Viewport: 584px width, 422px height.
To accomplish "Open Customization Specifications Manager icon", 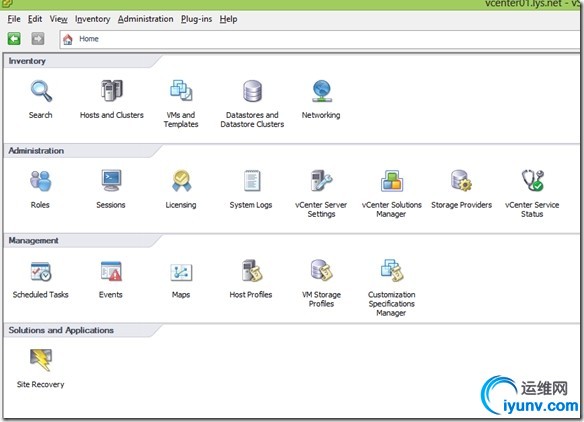I will 391,271.
